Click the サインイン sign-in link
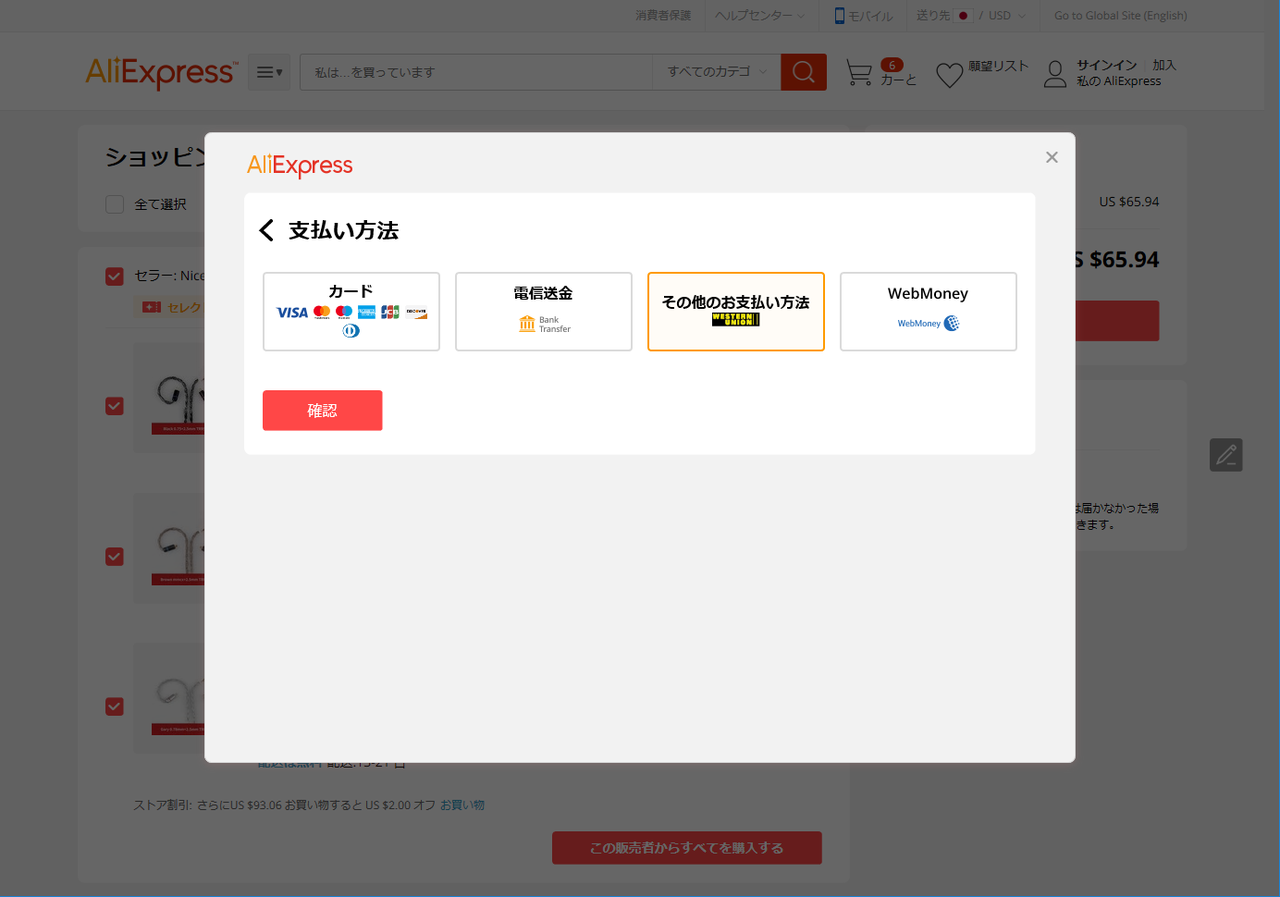The image size is (1280, 897). point(1106,65)
